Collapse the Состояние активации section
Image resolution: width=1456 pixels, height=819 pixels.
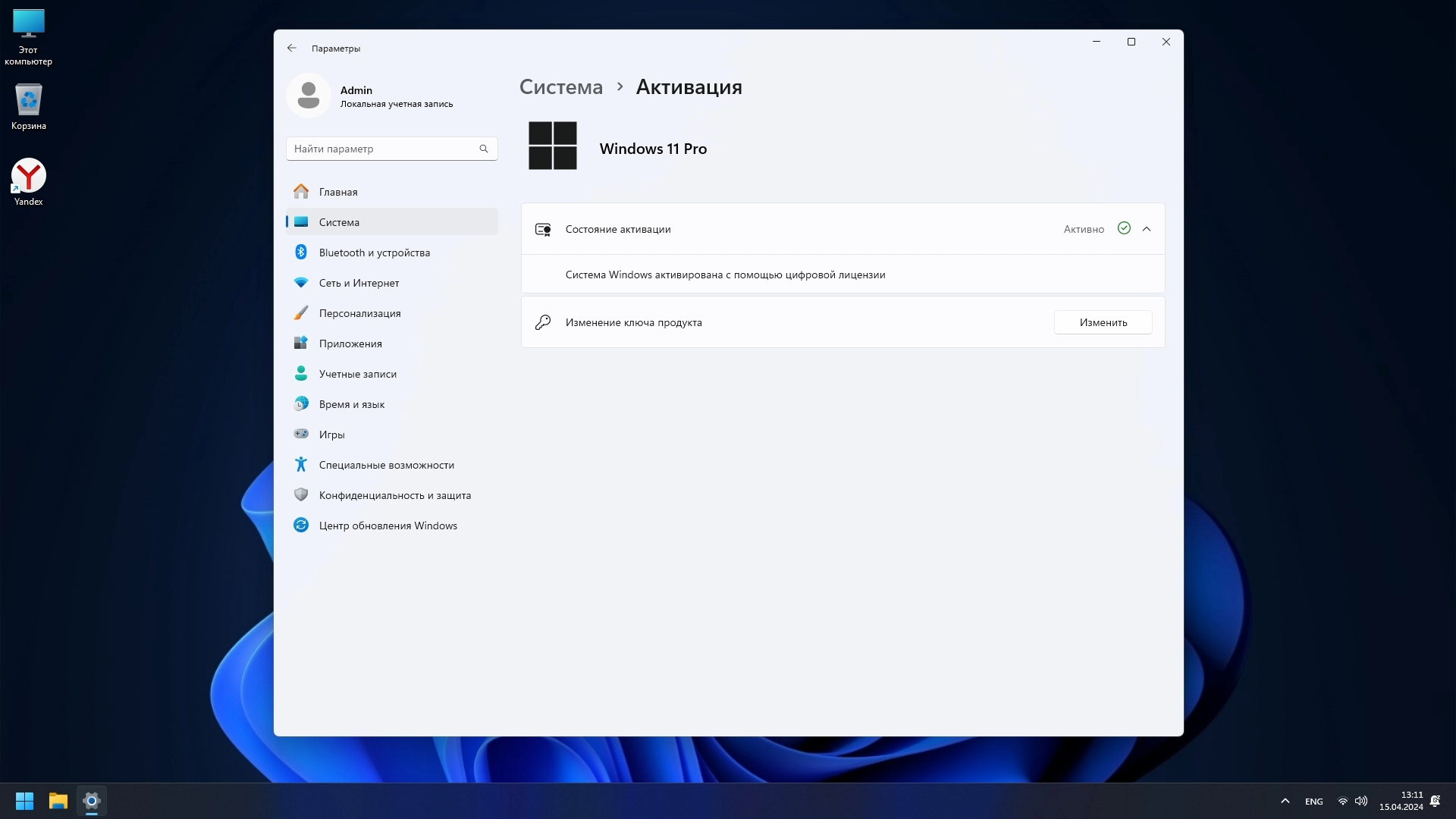click(1147, 229)
